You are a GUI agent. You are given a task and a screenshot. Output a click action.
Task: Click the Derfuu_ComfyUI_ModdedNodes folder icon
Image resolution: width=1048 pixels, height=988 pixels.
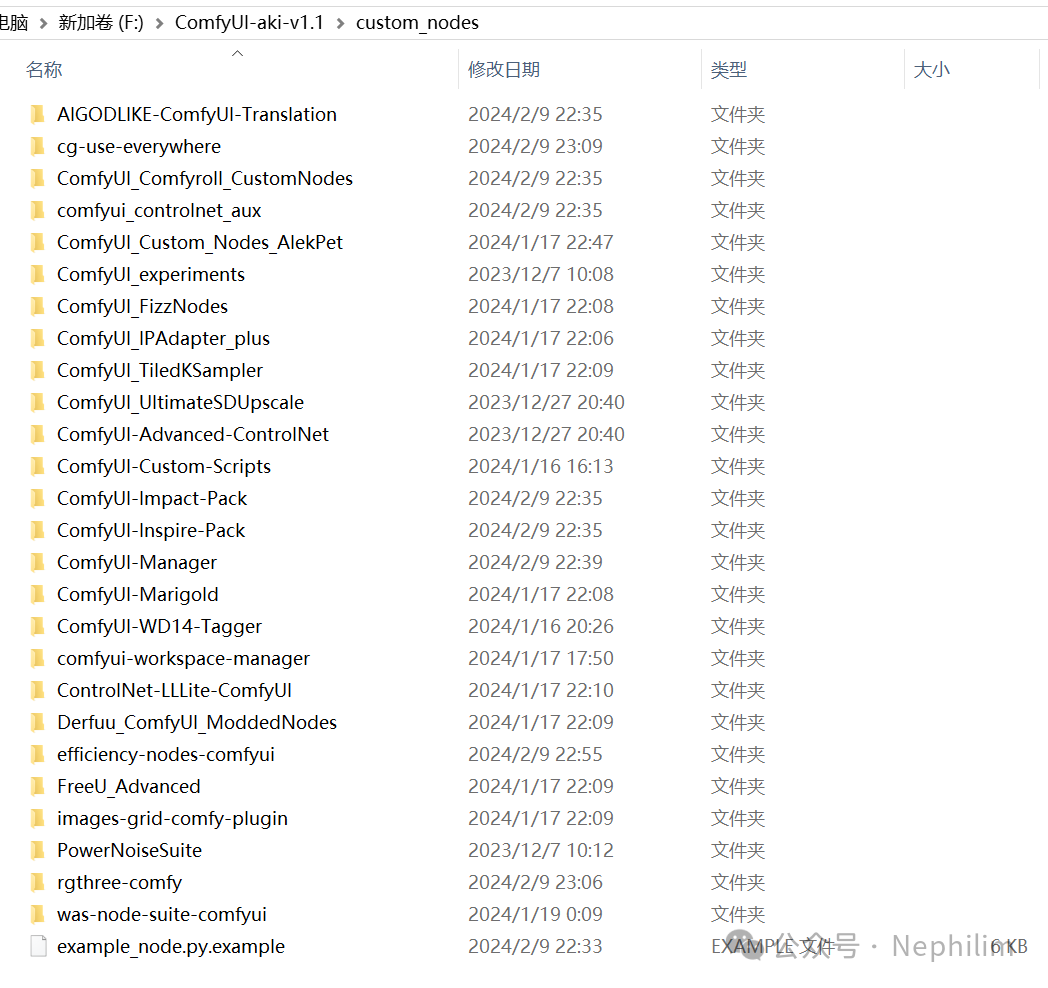coord(38,723)
